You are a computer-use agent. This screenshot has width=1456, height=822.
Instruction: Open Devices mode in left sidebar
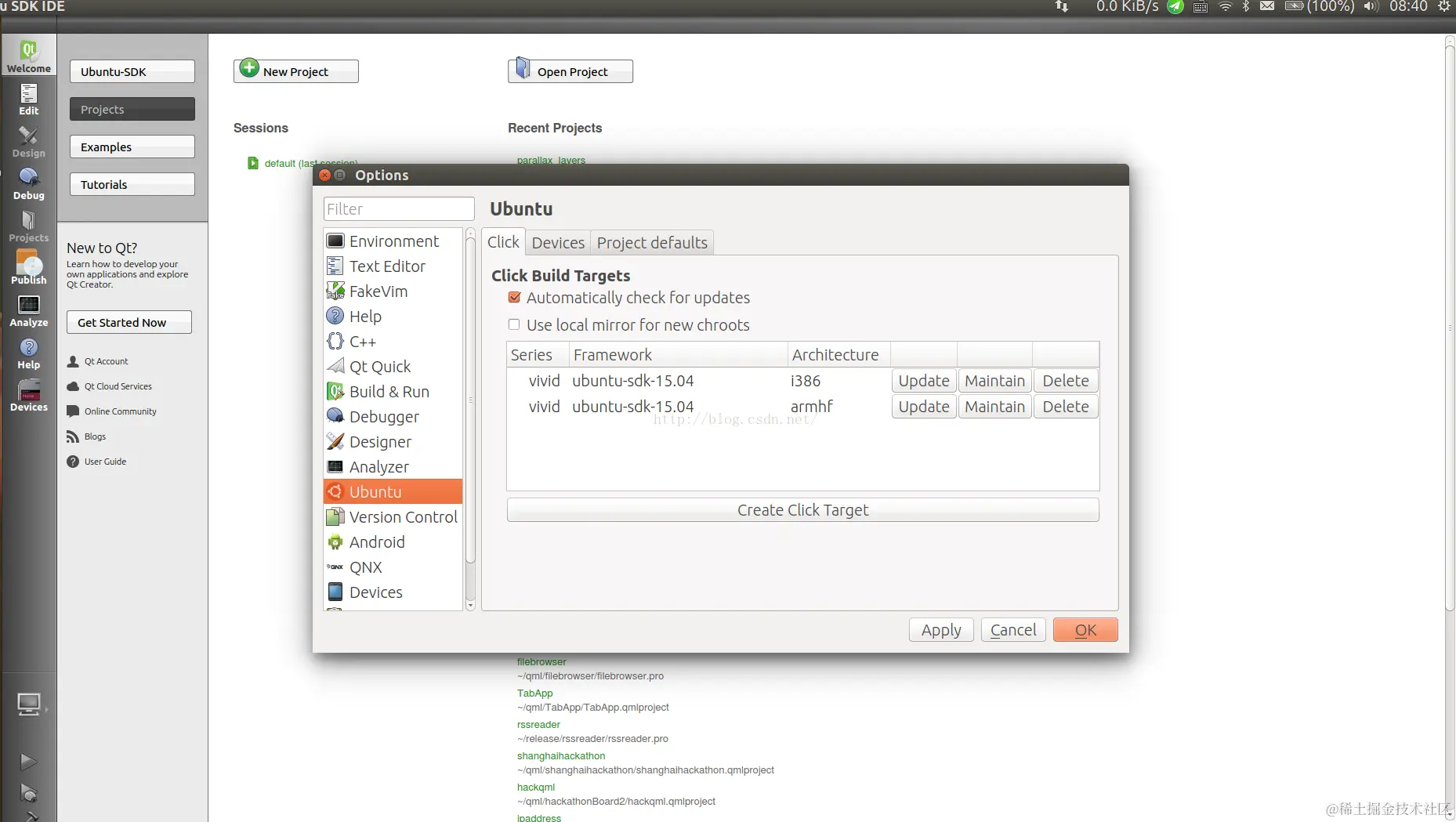tap(29, 395)
